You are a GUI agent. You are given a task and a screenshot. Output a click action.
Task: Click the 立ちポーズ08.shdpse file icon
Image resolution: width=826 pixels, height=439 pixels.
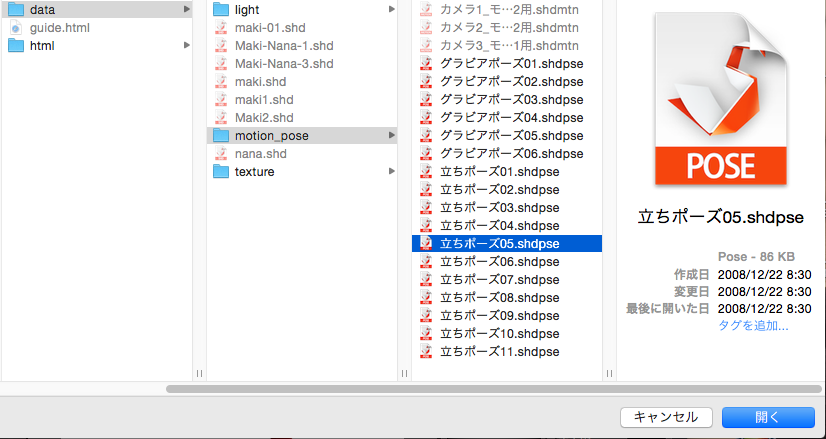click(426, 298)
